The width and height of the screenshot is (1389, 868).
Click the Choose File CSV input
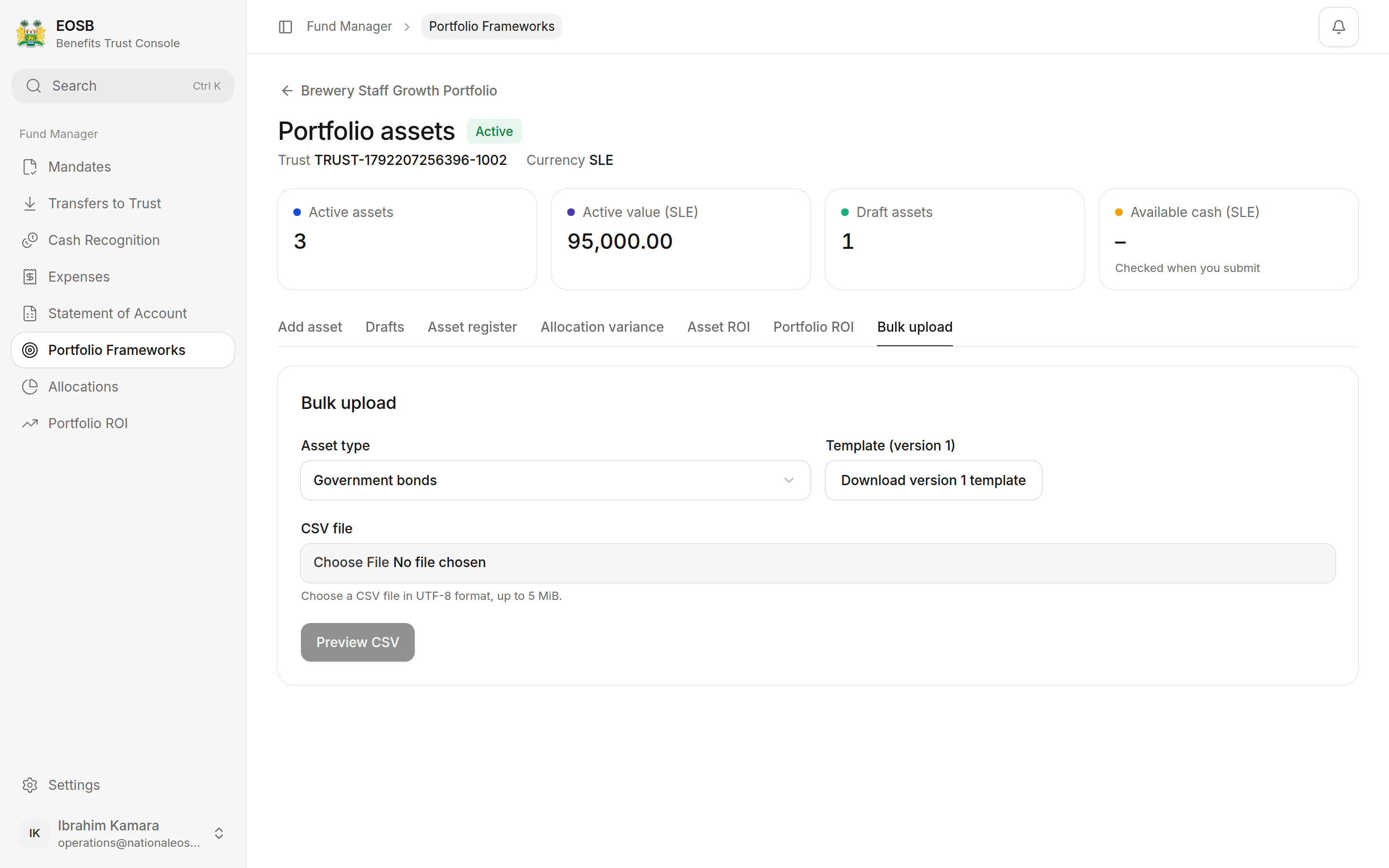coord(817,563)
